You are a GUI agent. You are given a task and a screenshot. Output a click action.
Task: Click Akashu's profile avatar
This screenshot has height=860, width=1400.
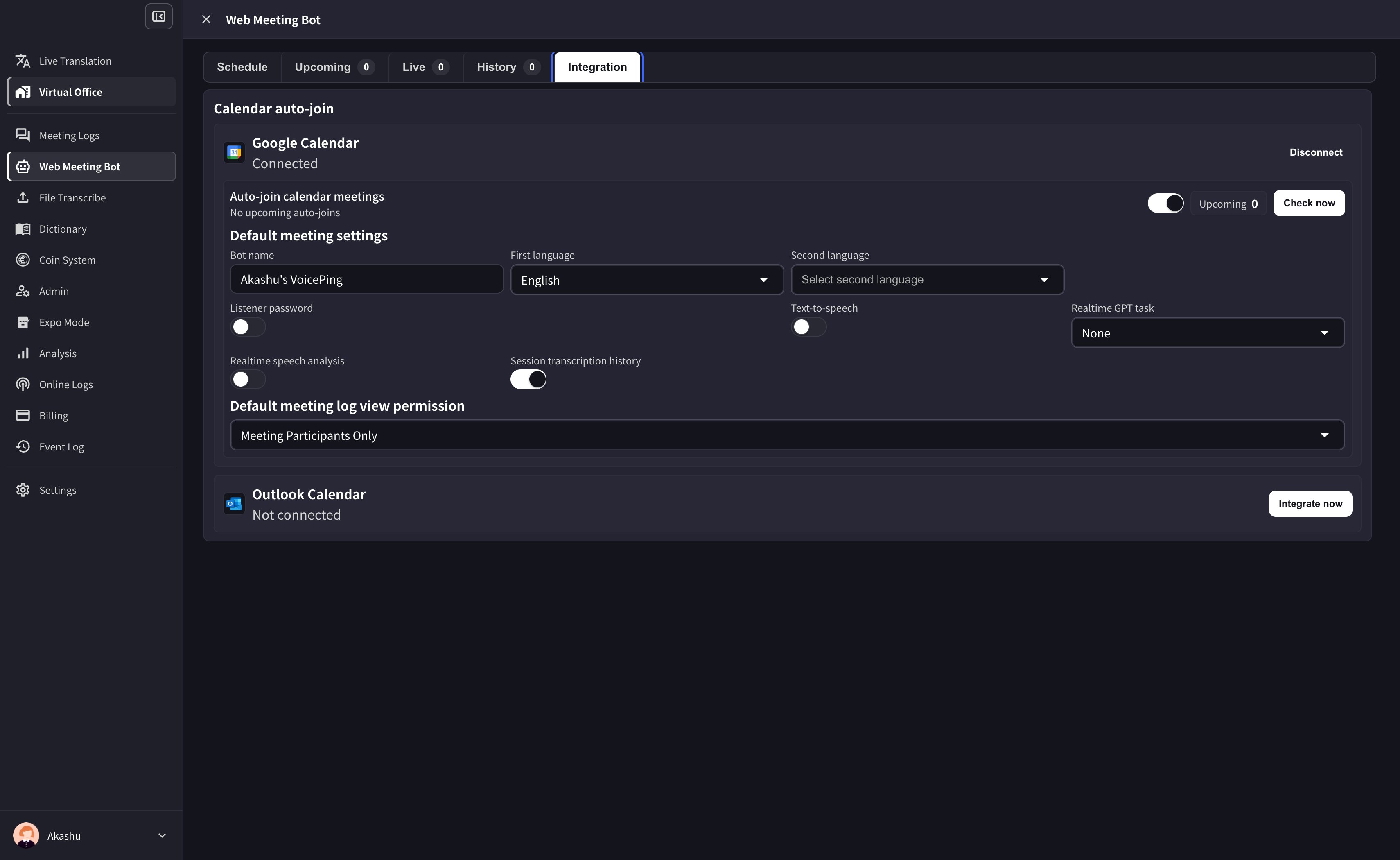point(26,835)
